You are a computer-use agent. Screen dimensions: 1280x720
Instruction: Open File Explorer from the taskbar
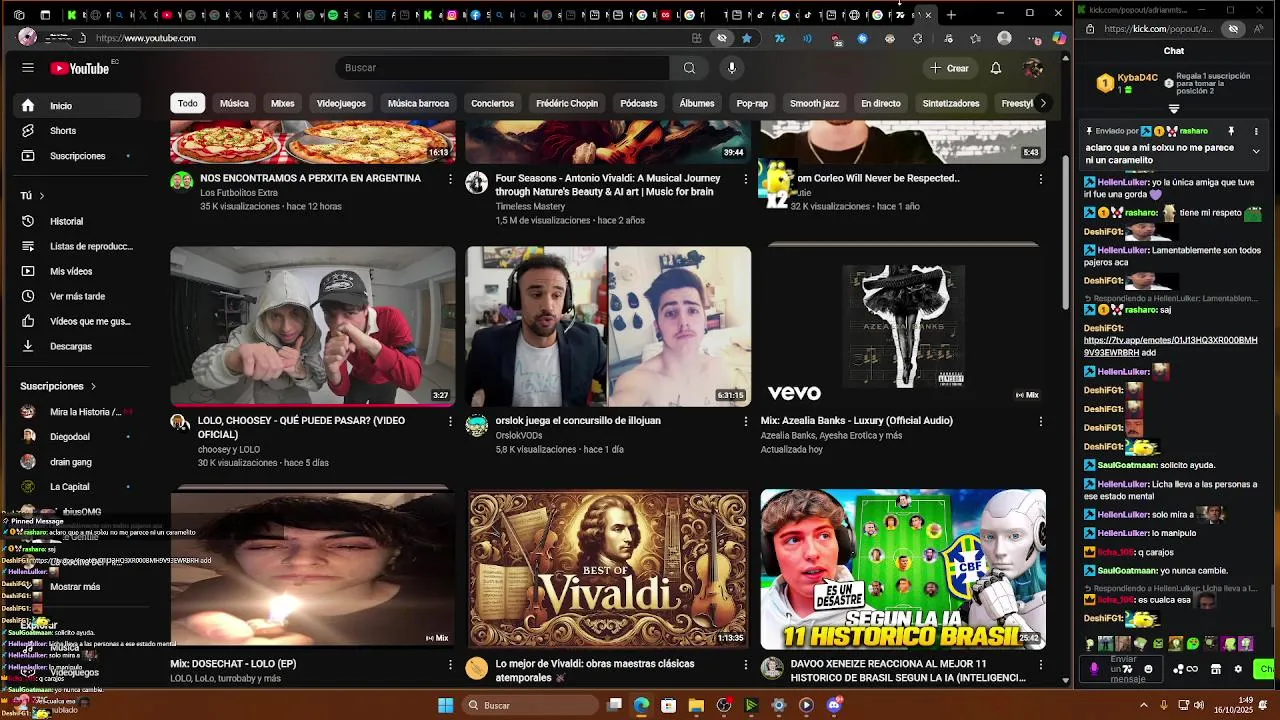pos(696,705)
